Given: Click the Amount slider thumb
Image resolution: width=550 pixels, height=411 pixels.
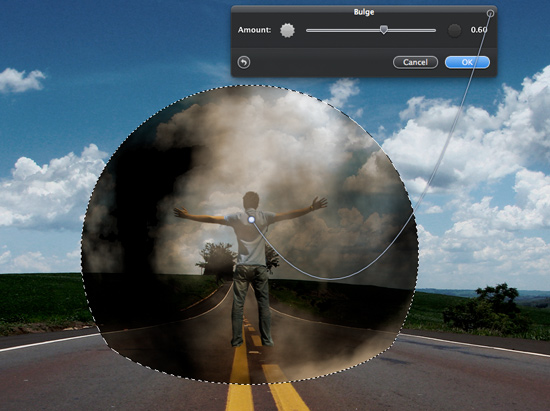Looking at the screenshot, I should click(x=384, y=30).
